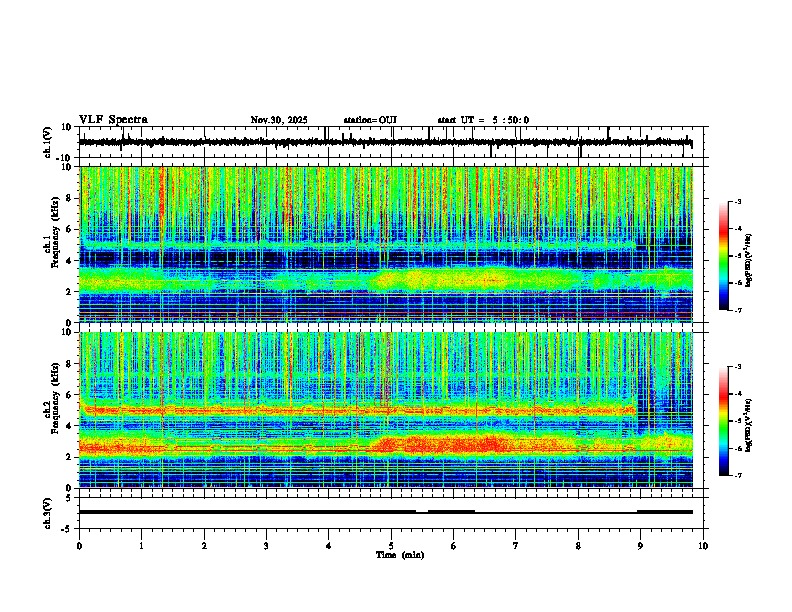Click the "VLF Spectra" title text

(x=113, y=120)
